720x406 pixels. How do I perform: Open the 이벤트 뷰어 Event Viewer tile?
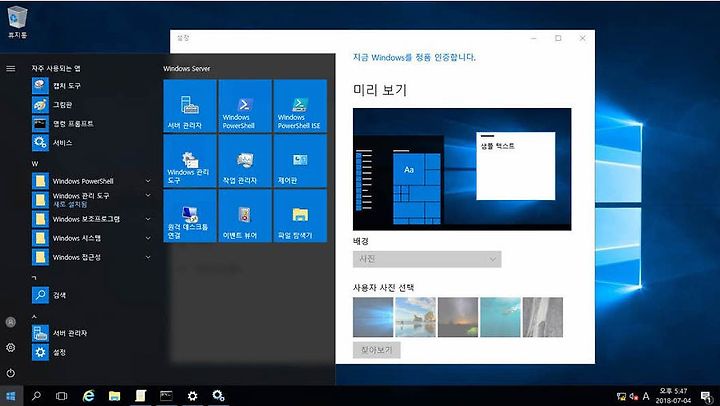click(x=245, y=216)
